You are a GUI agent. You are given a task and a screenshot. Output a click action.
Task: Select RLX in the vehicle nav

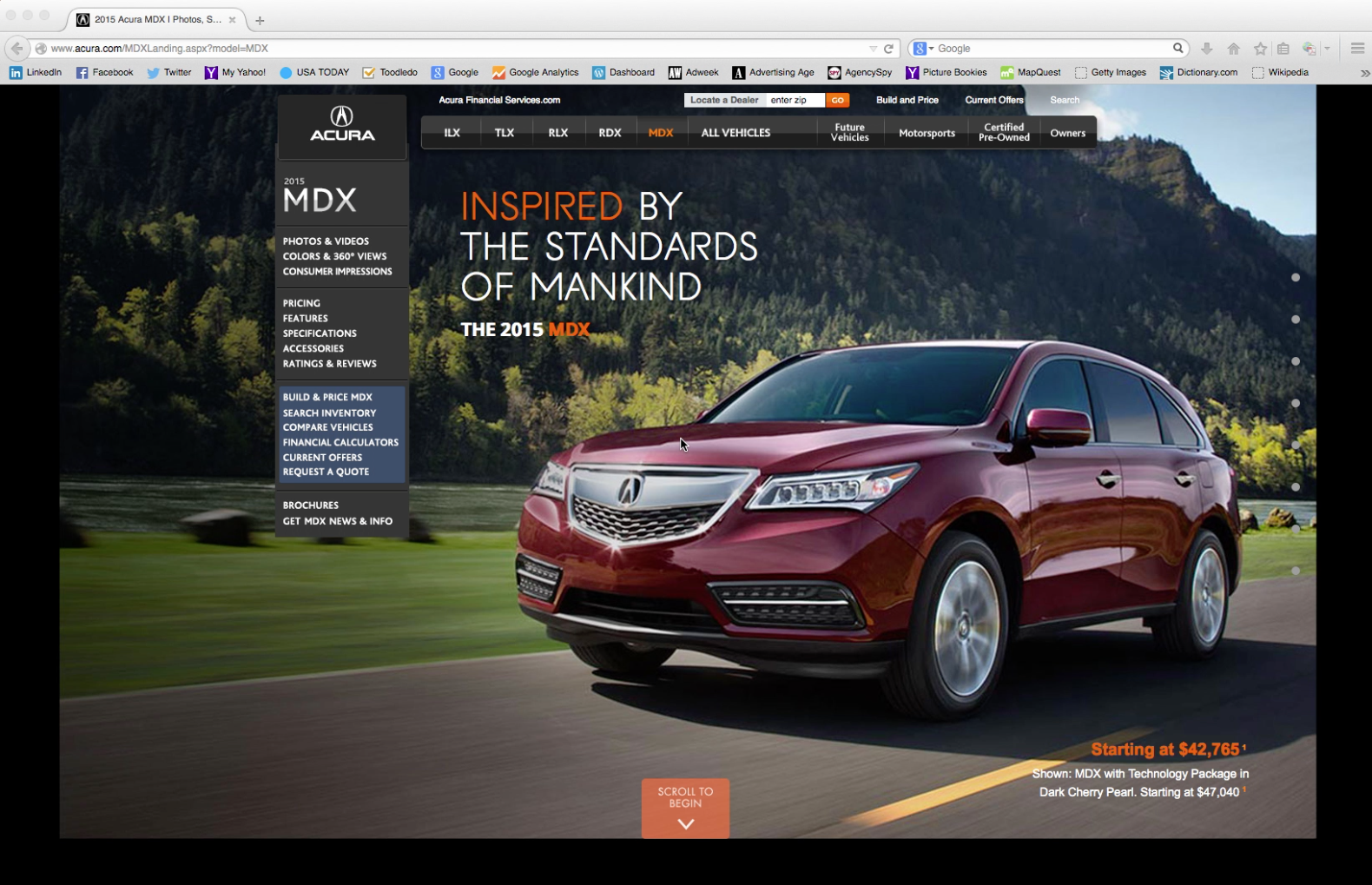(557, 133)
